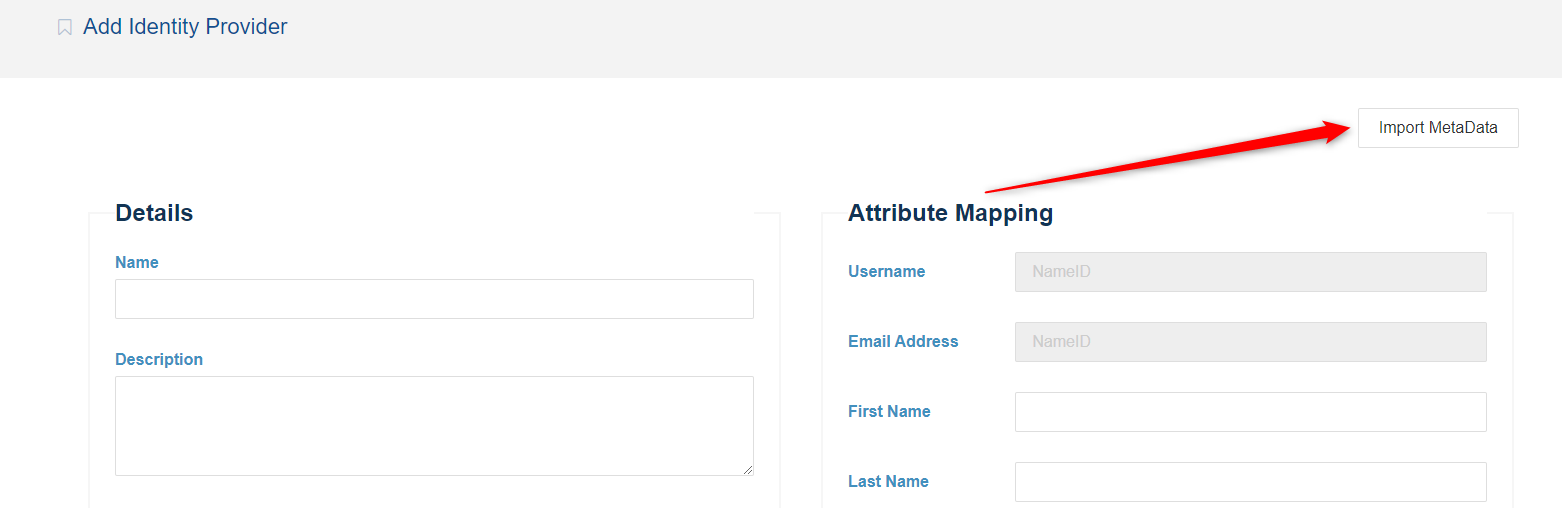Click the Username NameID field
1562x508 pixels.
(x=1250, y=272)
